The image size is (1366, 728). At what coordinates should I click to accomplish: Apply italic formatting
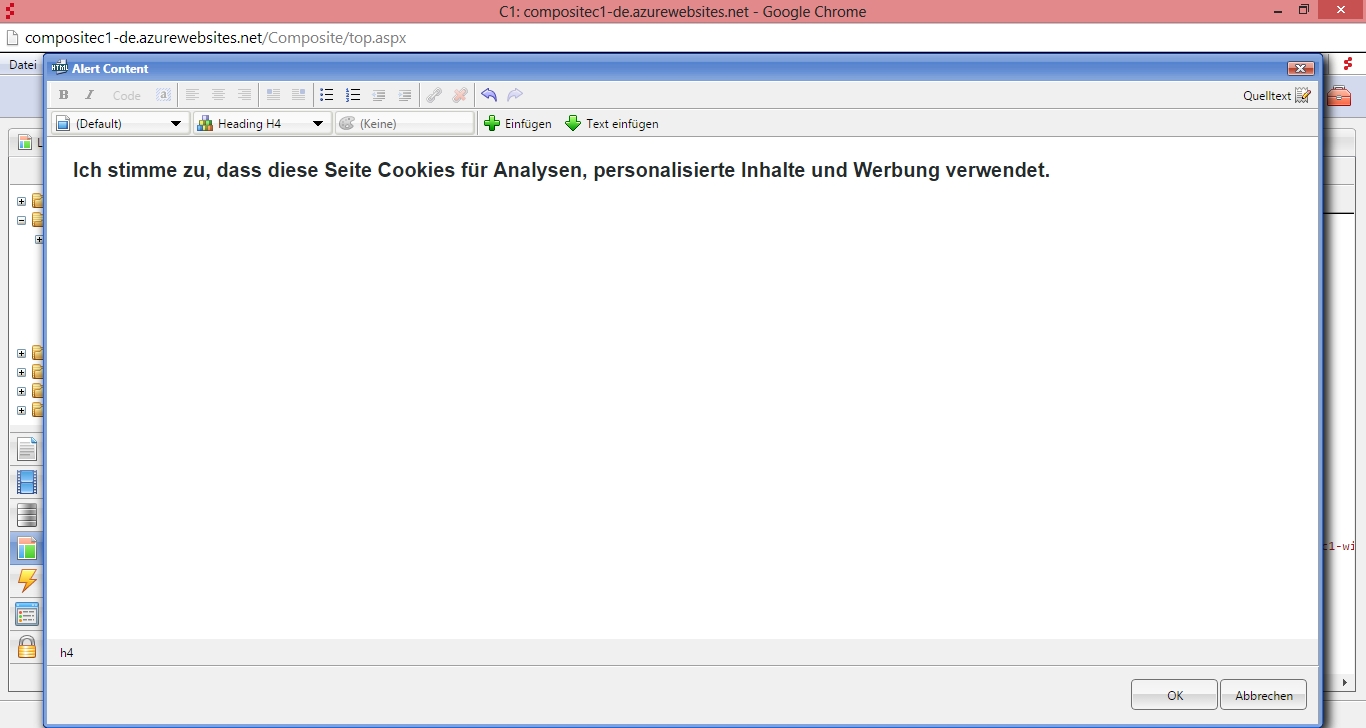(89, 95)
